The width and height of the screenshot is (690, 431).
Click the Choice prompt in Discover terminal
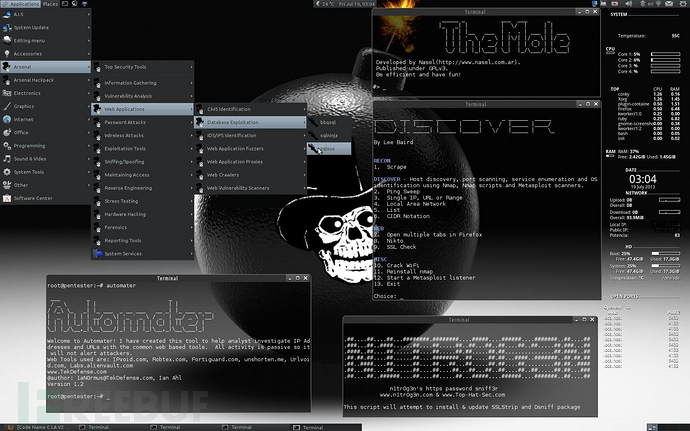click(385, 296)
